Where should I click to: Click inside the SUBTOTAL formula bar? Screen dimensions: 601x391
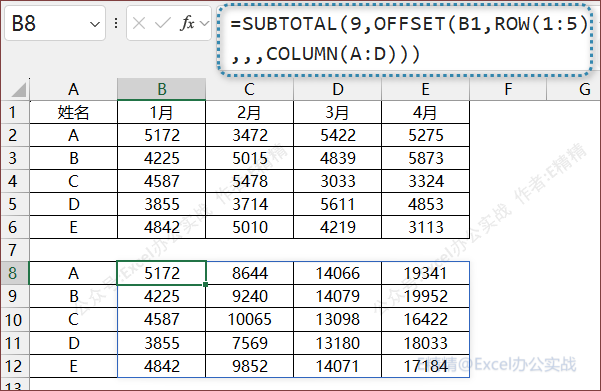click(x=406, y=39)
